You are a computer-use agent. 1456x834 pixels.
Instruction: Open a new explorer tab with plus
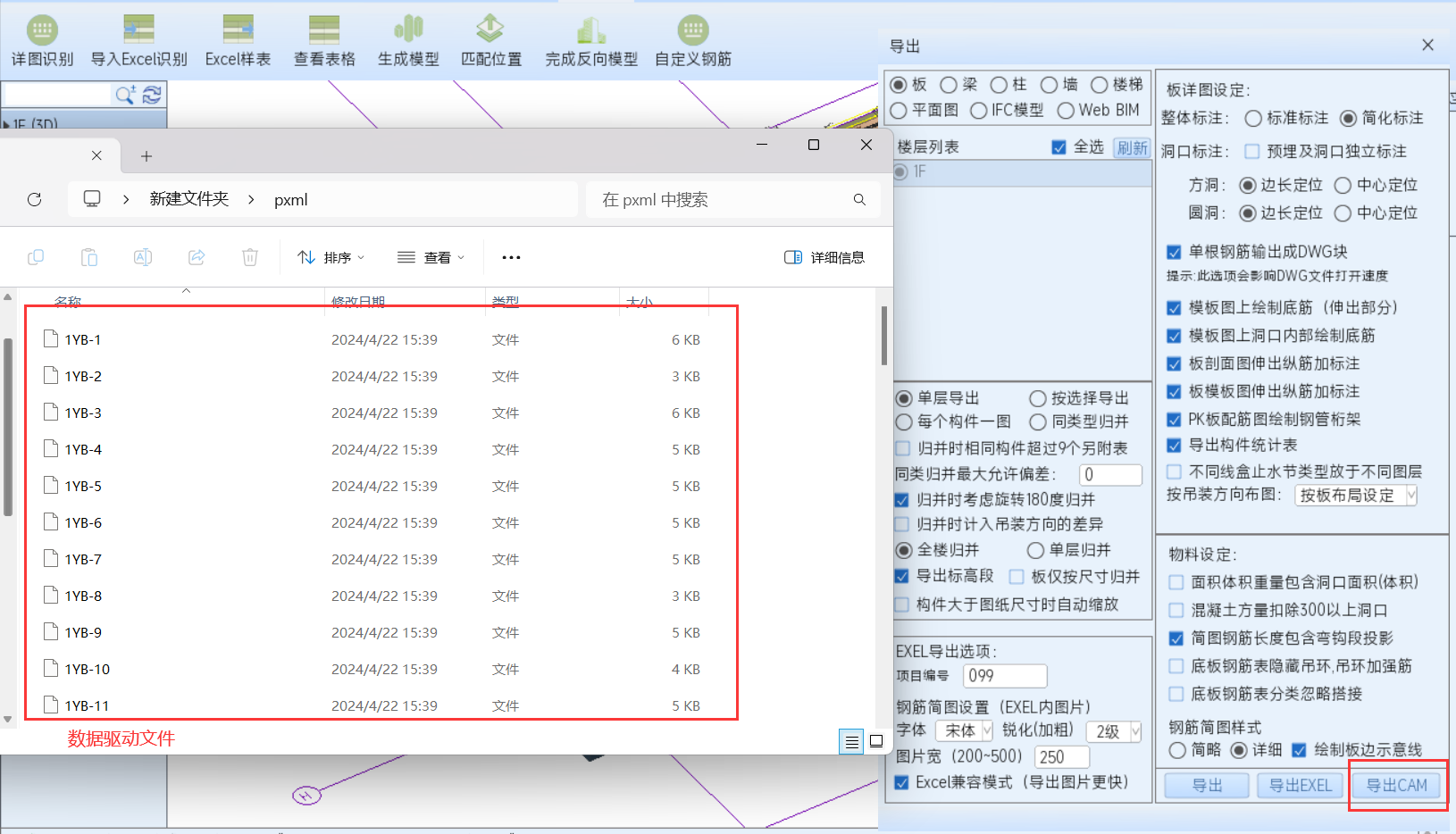pyautogui.click(x=146, y=156)
